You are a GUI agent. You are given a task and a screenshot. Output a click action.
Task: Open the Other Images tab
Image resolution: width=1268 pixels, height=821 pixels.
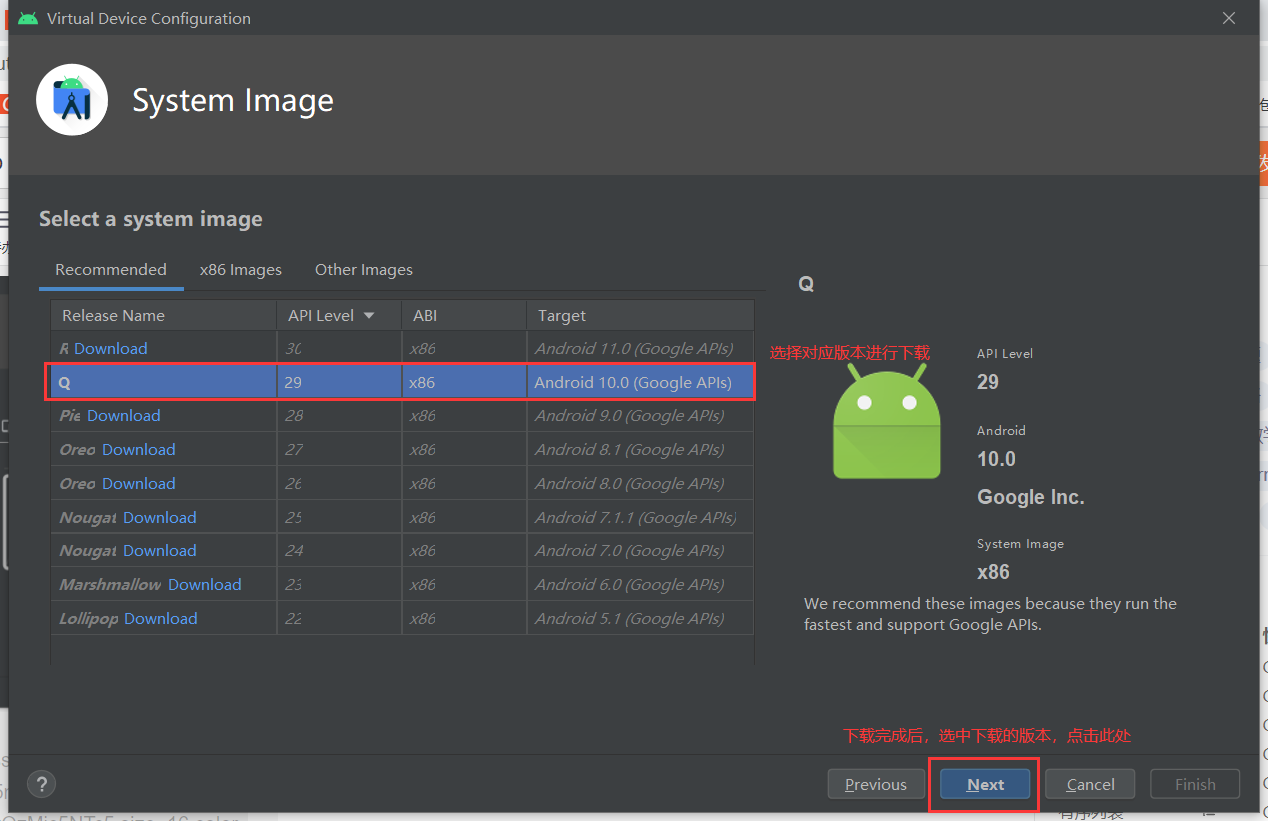click(x=364, y=270)
